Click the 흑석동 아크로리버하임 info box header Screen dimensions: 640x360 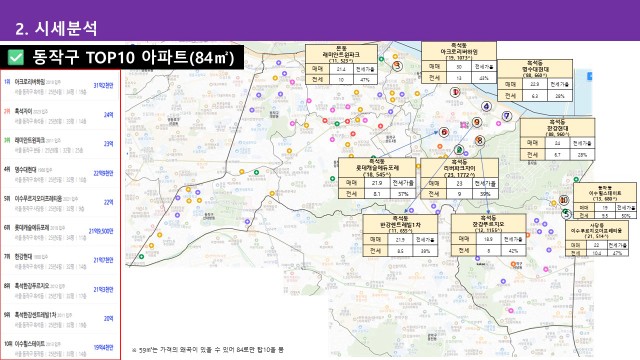459,51
